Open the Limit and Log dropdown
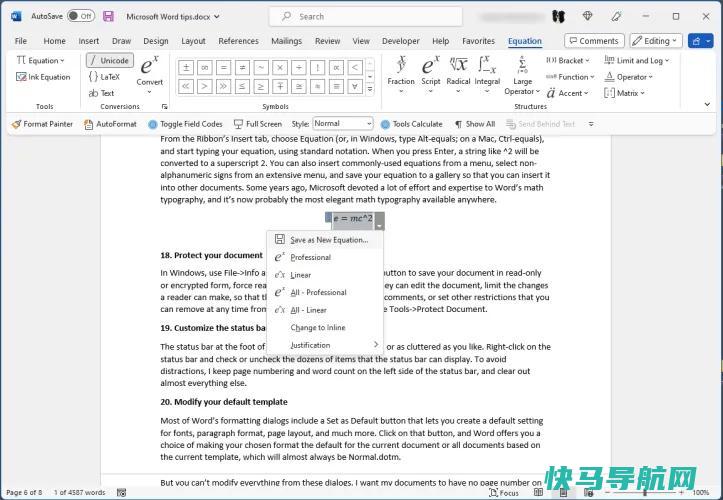 (x=636, y=60)
